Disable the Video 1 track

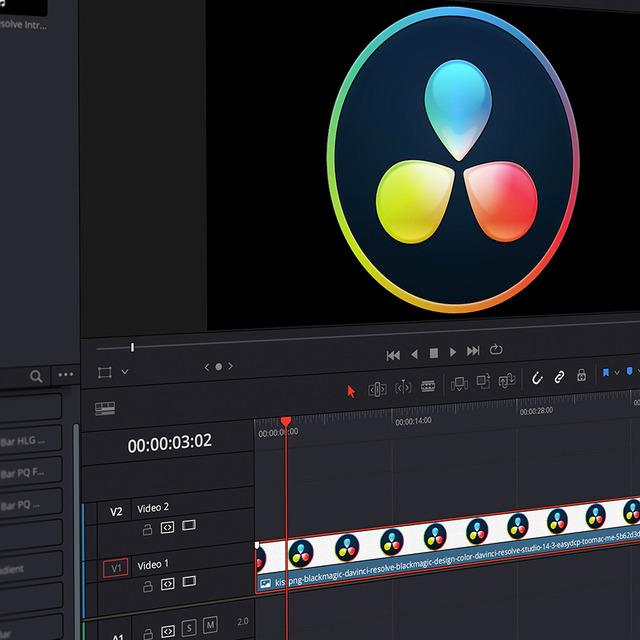click(x=189, y=581)
